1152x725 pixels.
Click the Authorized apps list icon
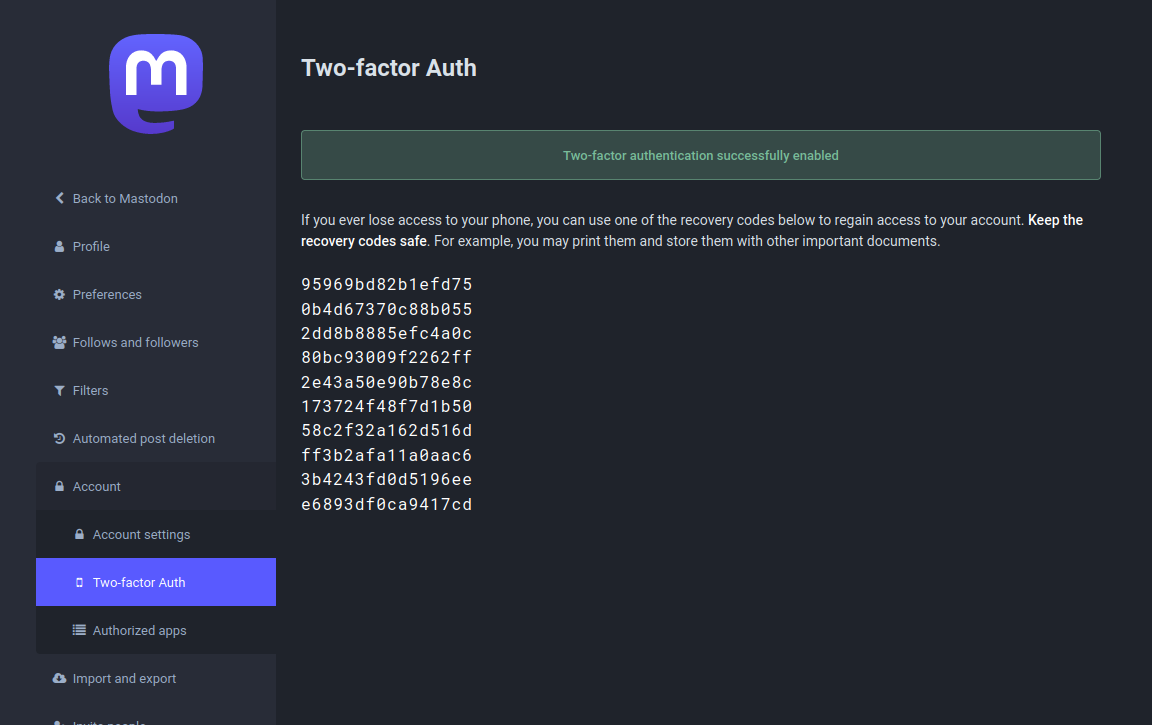coord(79,630)
